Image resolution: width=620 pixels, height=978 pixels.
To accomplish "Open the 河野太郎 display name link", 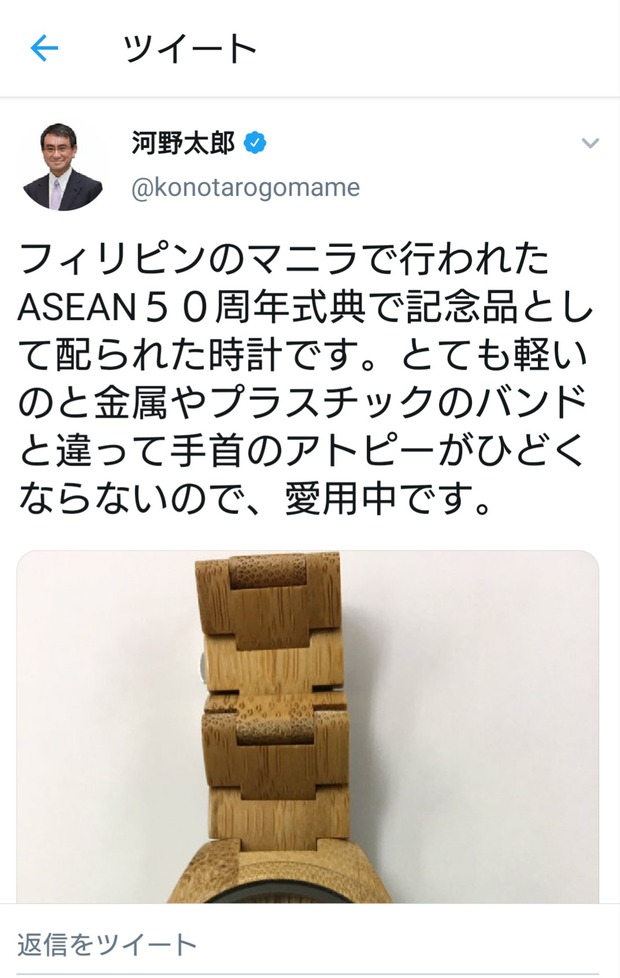I will [x=183, y=143].
